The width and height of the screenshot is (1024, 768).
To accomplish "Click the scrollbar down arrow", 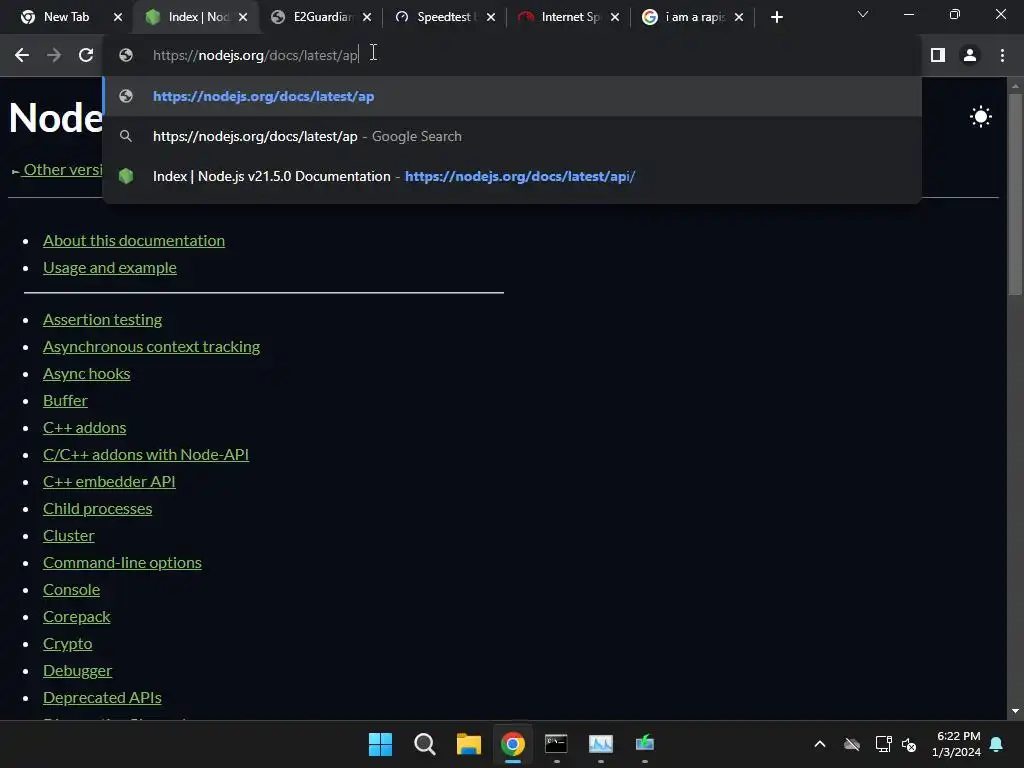I will [1015, 711].
